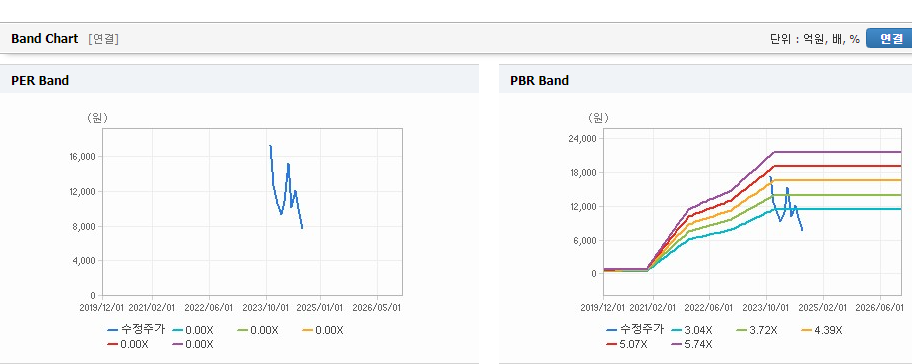Click the PER Band panel title

40,81
